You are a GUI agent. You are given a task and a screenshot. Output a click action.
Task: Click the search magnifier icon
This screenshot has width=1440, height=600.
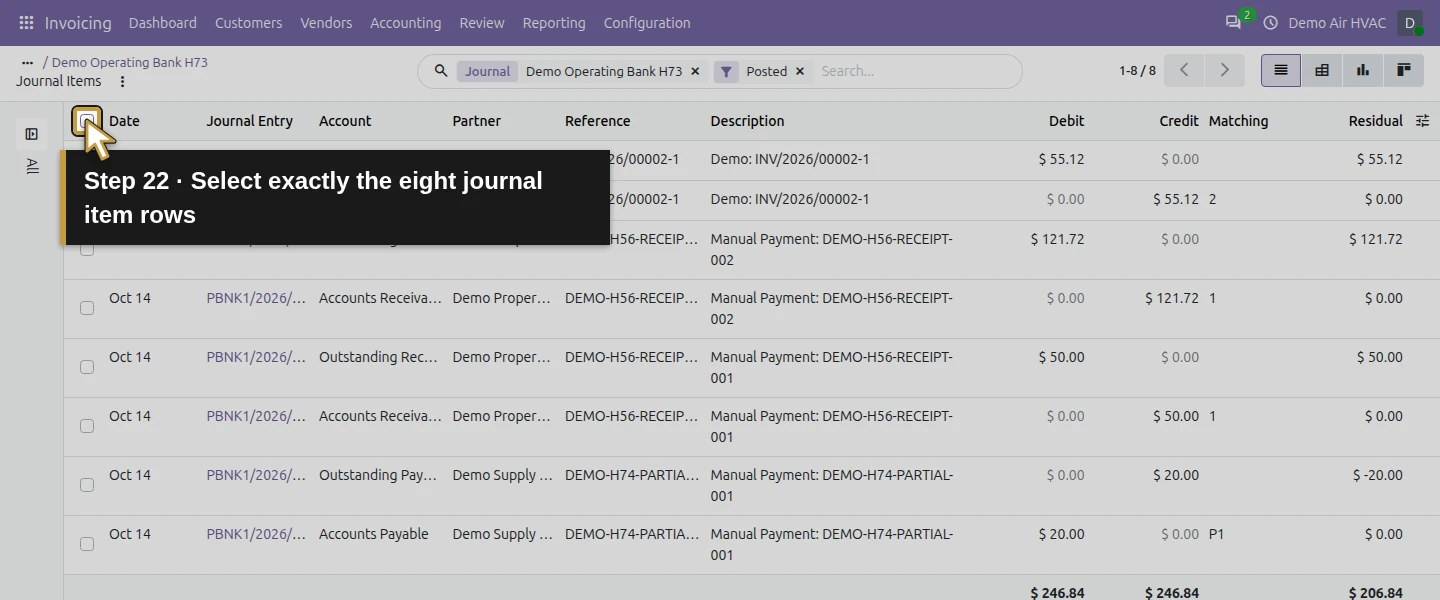click(x=440, y=71)
